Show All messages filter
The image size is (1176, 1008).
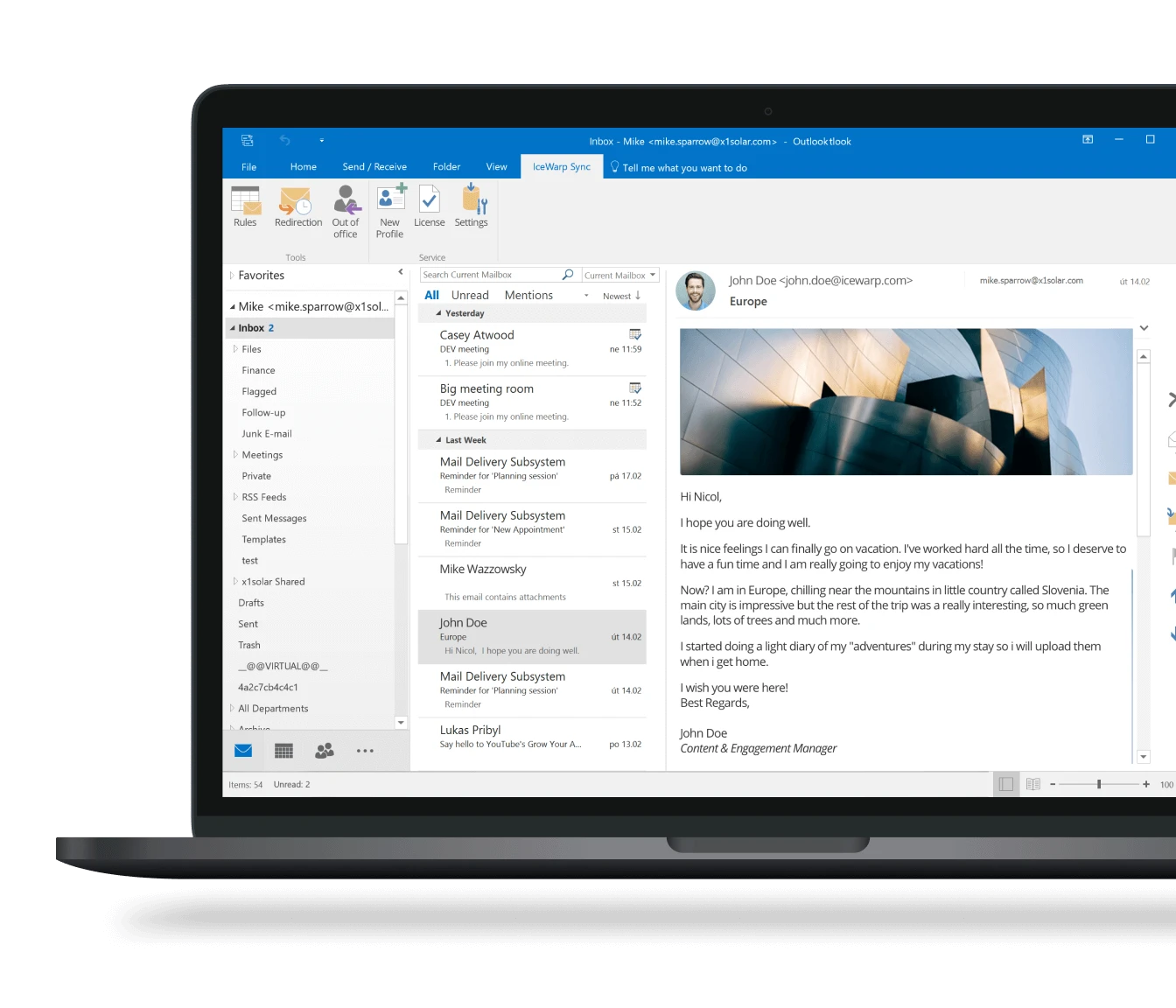431,296
